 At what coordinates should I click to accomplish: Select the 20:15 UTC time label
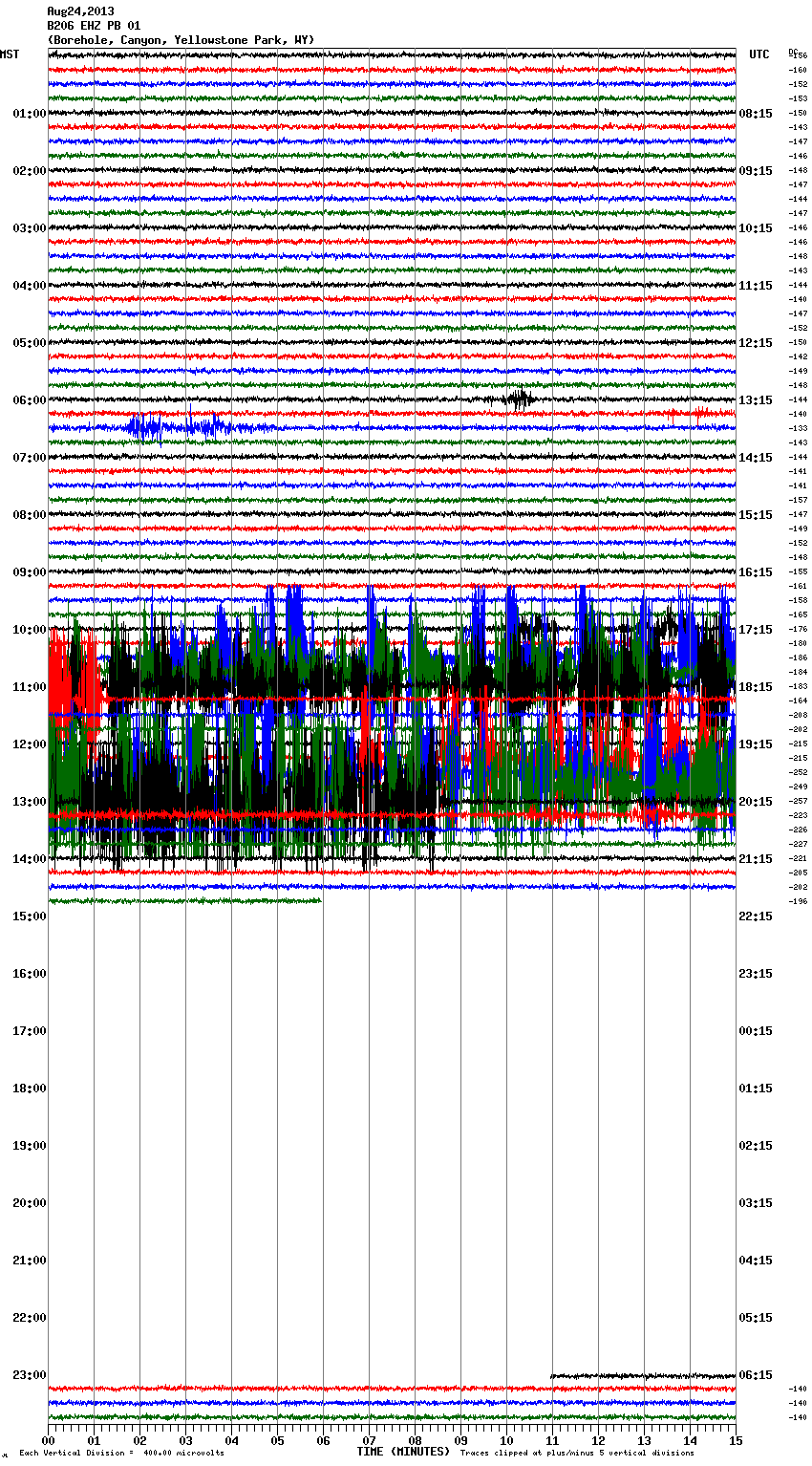(x=756, y=802)
